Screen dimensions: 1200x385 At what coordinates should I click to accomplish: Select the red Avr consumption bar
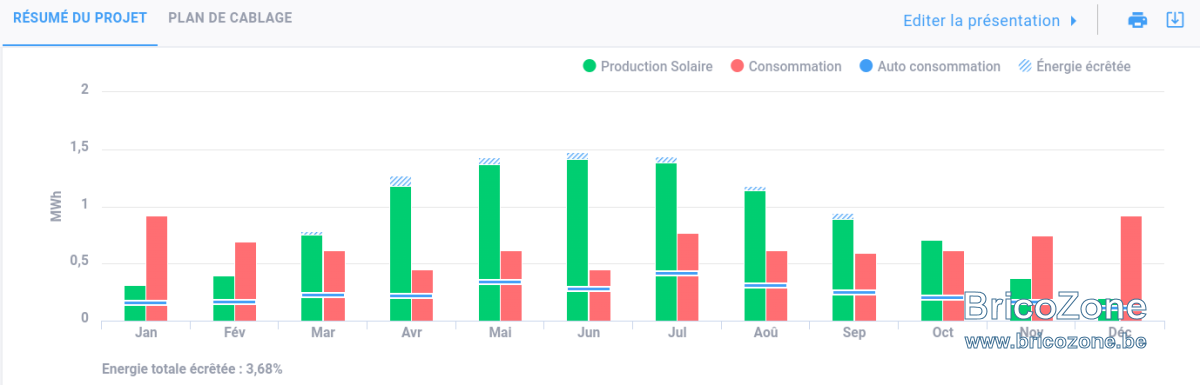point(422,295)
